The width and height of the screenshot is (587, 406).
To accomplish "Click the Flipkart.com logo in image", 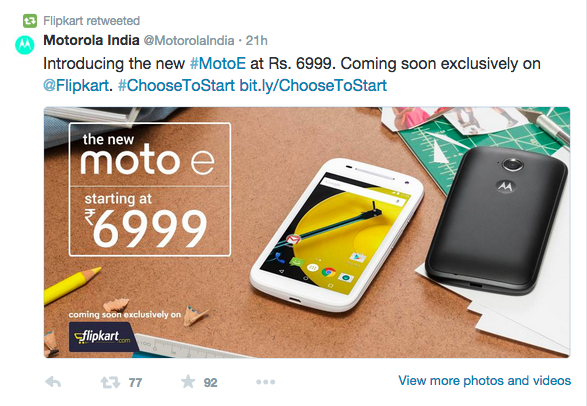I will (x=103, y=337).
